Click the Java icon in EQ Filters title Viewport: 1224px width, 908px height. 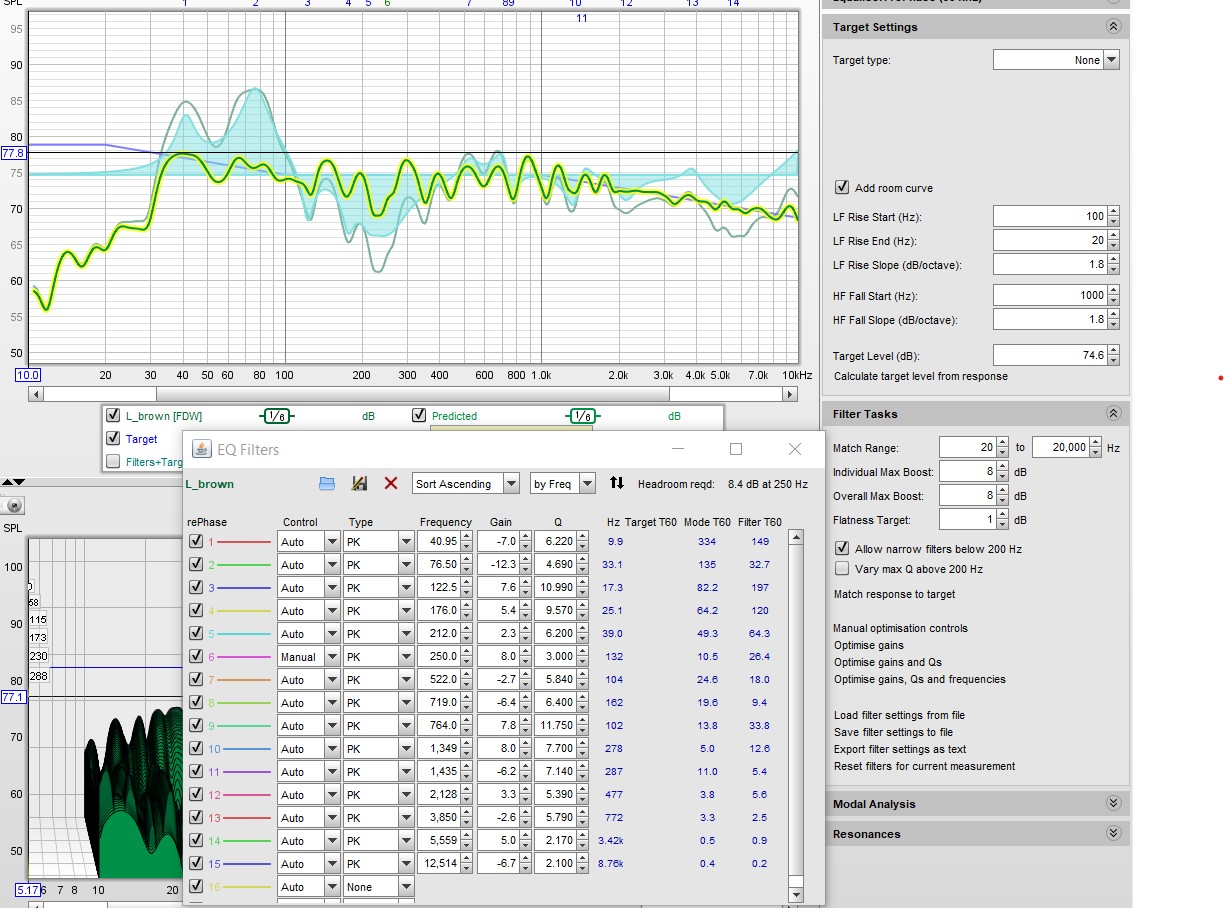point(201,450)
